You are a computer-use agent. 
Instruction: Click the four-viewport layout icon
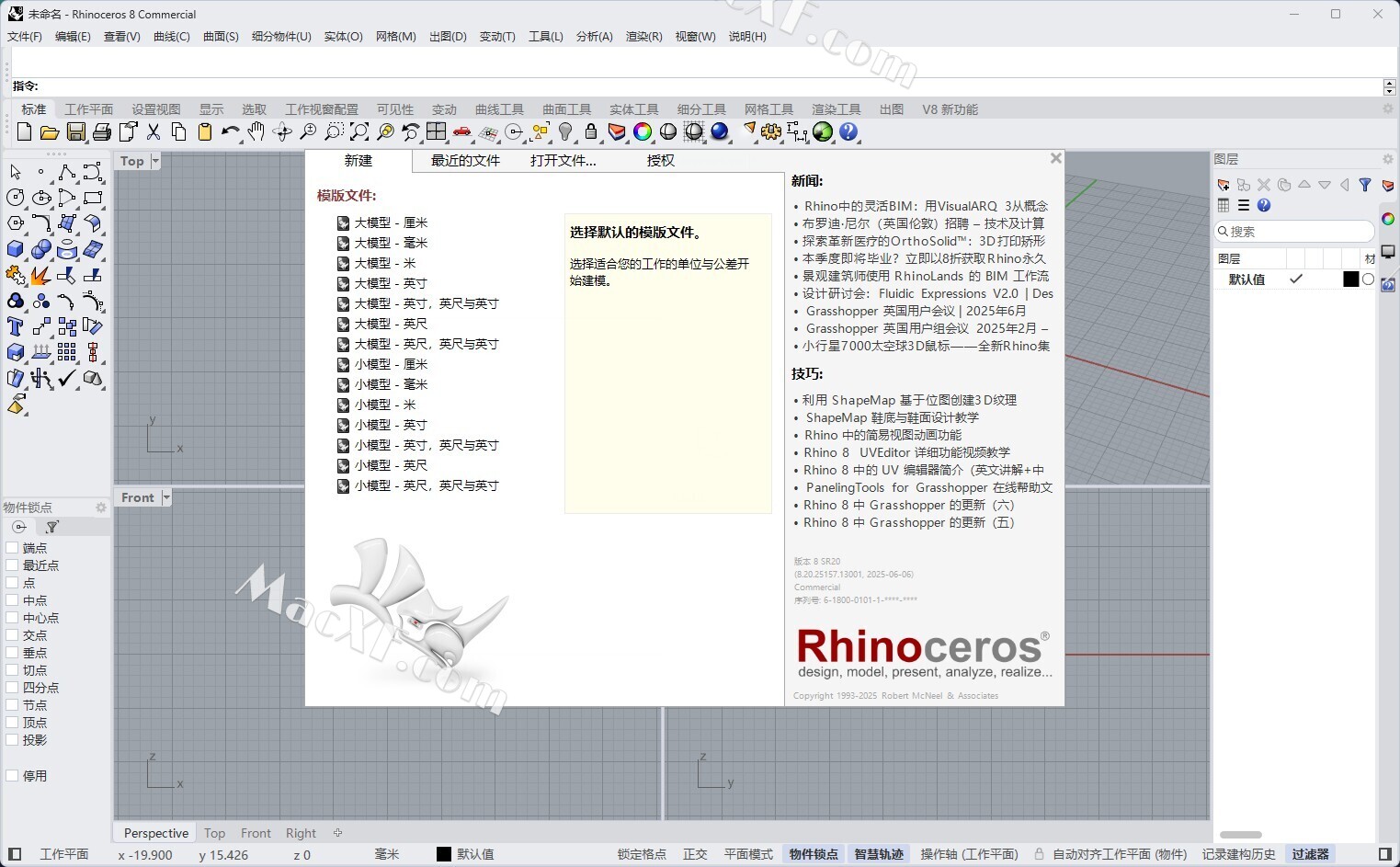click(436, 131)
